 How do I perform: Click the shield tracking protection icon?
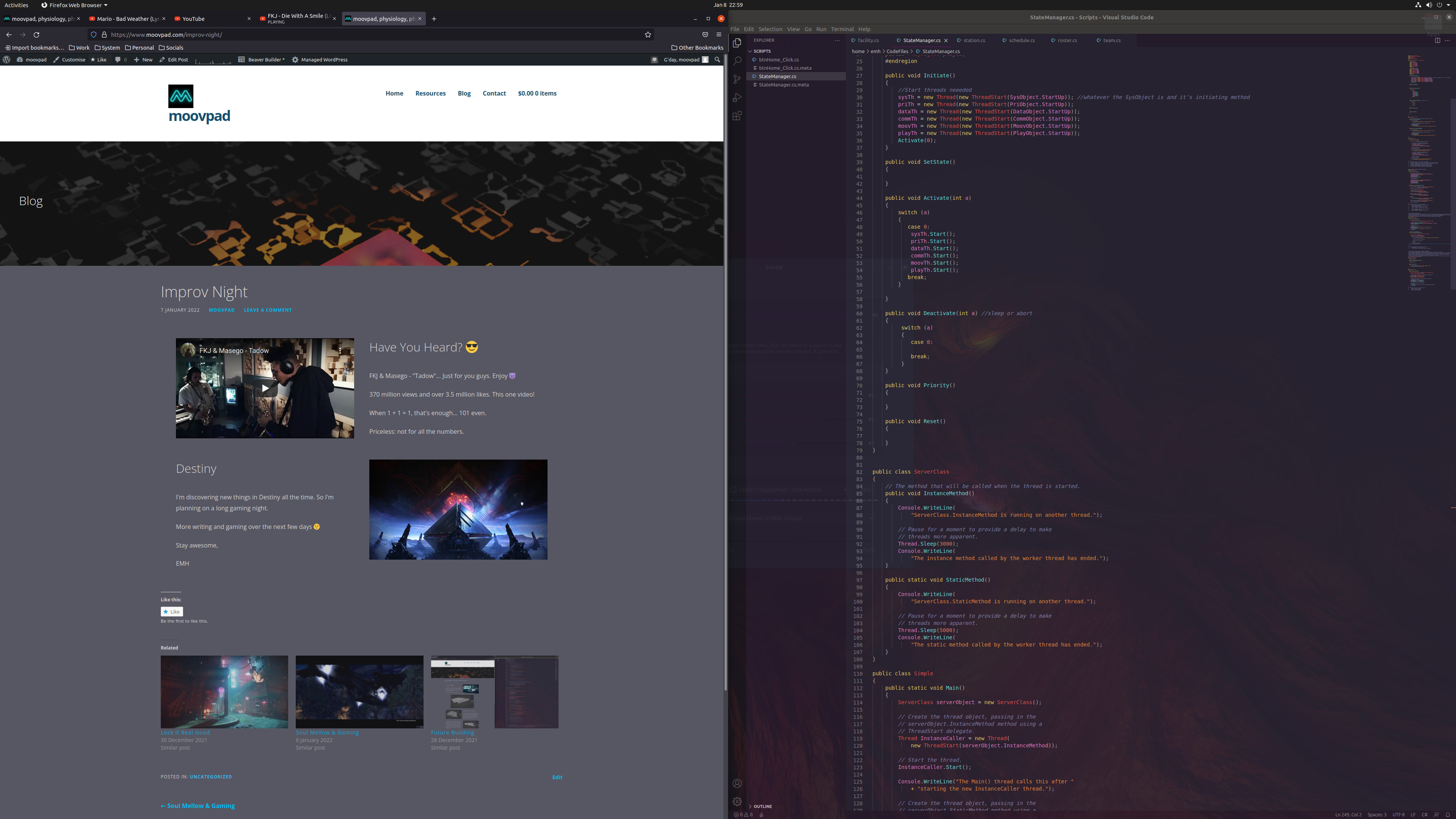tap(94, 35)
